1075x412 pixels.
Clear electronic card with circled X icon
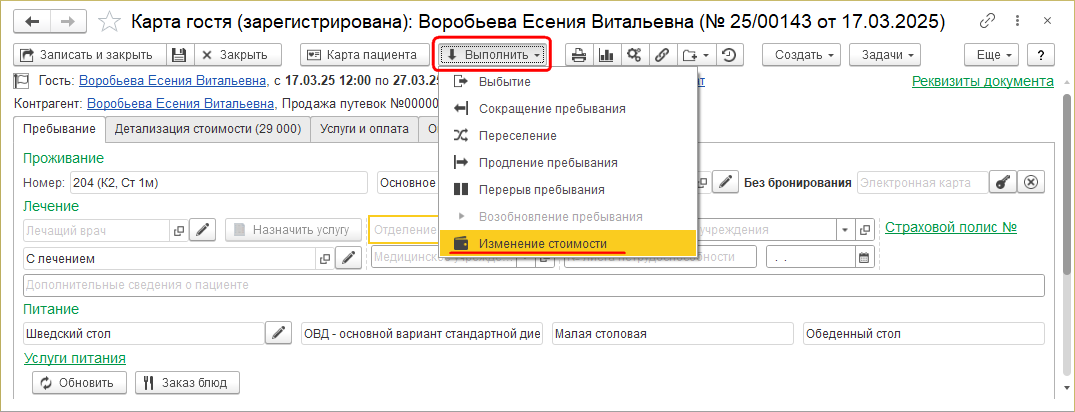1031,182
